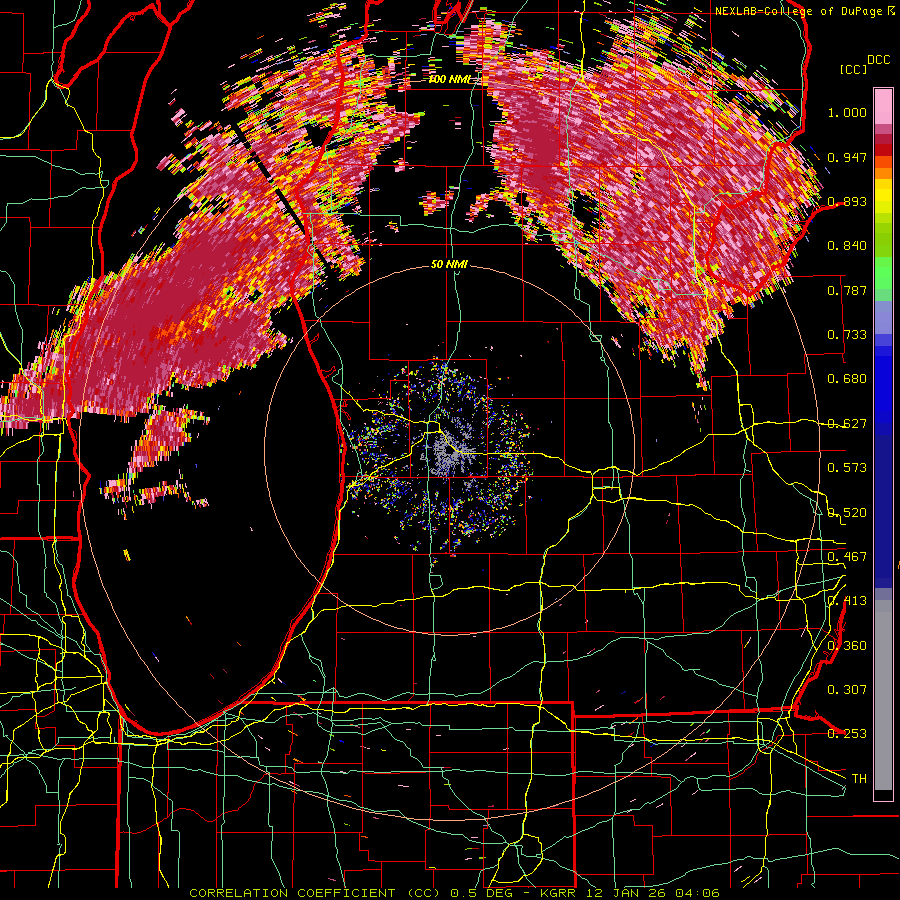Click the 50 NMI range ring label
Image resolution: width=900 pixels, height=900 pixels.
[449, 264]
